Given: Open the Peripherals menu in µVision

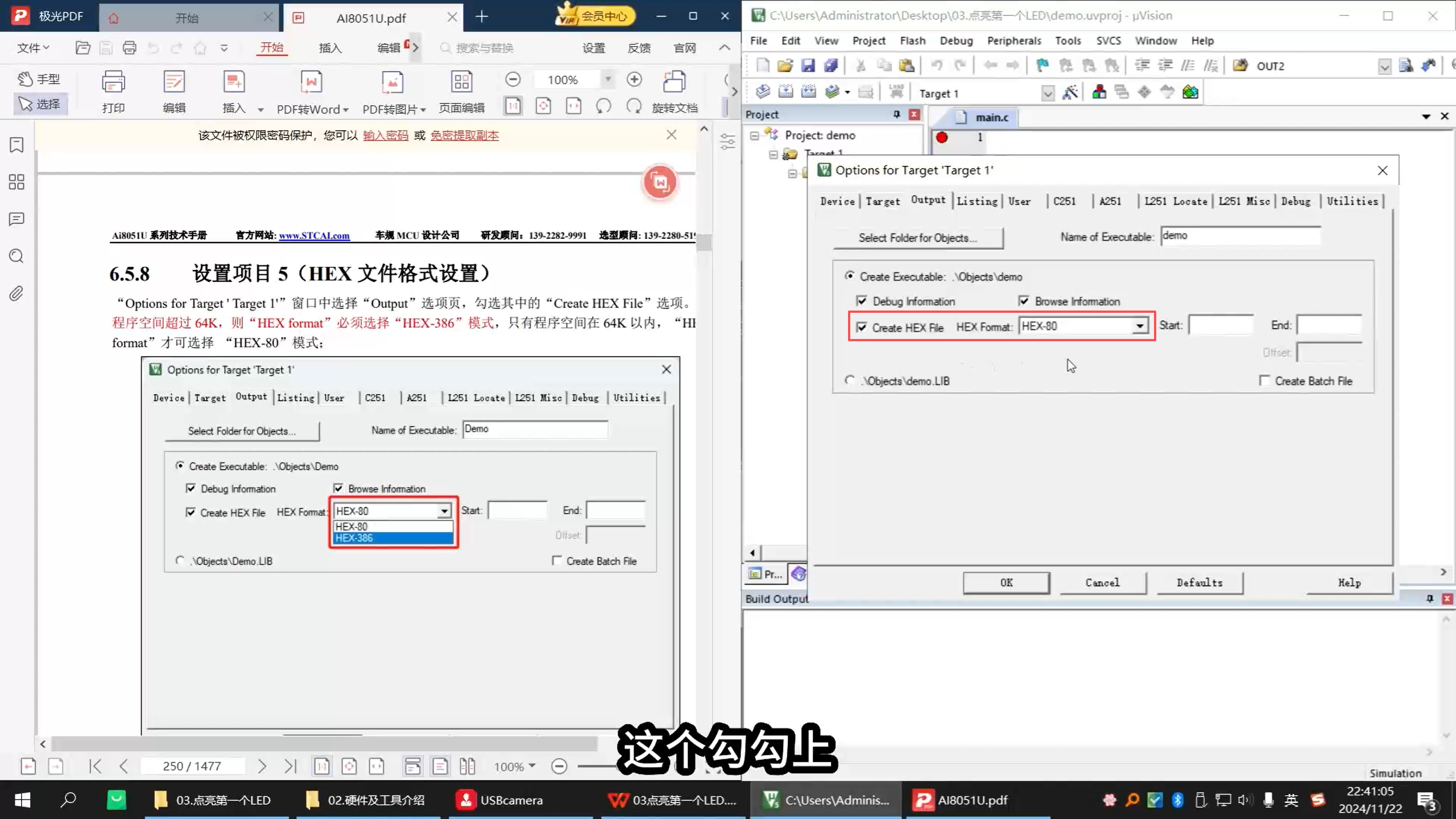Looking at the screenshot, I should pyautogui.click(x=1014, y=40).
